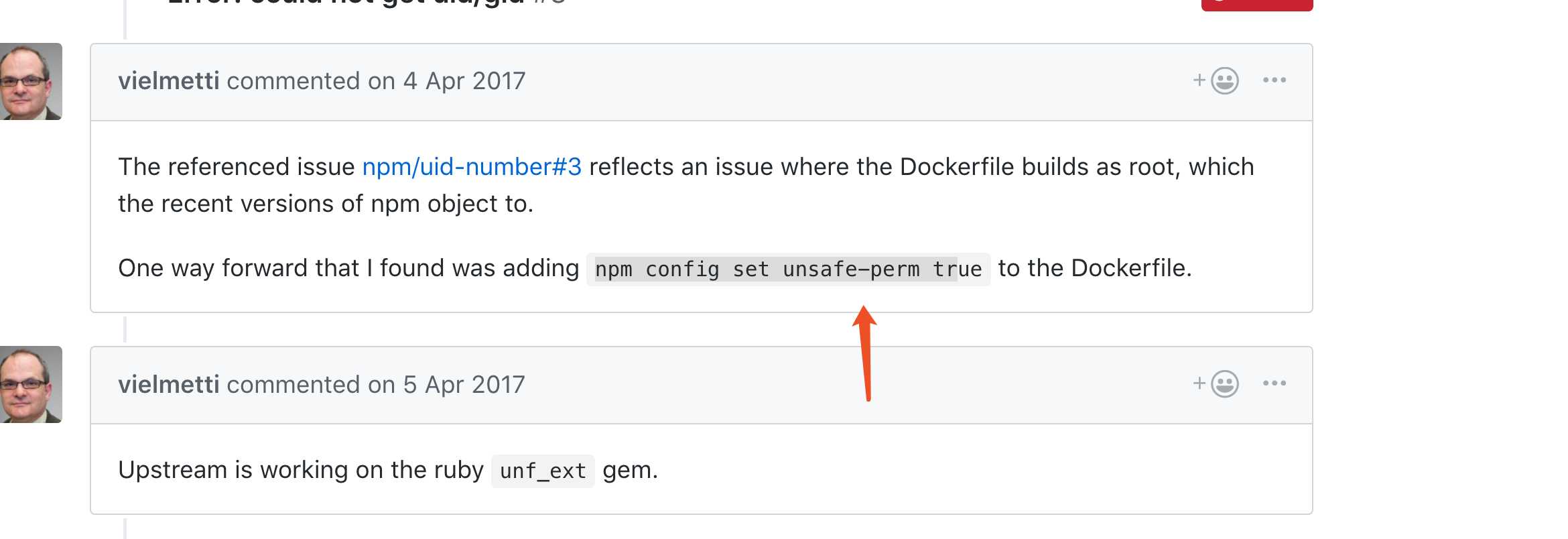Visit vielmetti's profile from the 5 Apr comment header

(x=169, y=384)
